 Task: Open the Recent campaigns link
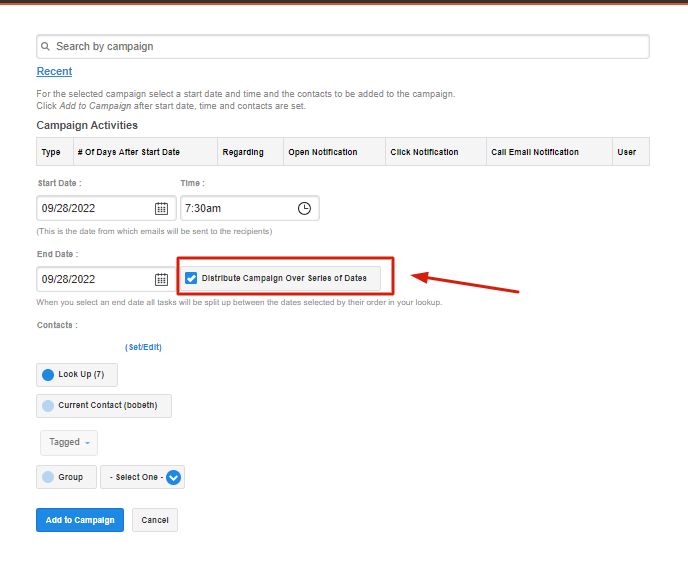click(54, 71)
